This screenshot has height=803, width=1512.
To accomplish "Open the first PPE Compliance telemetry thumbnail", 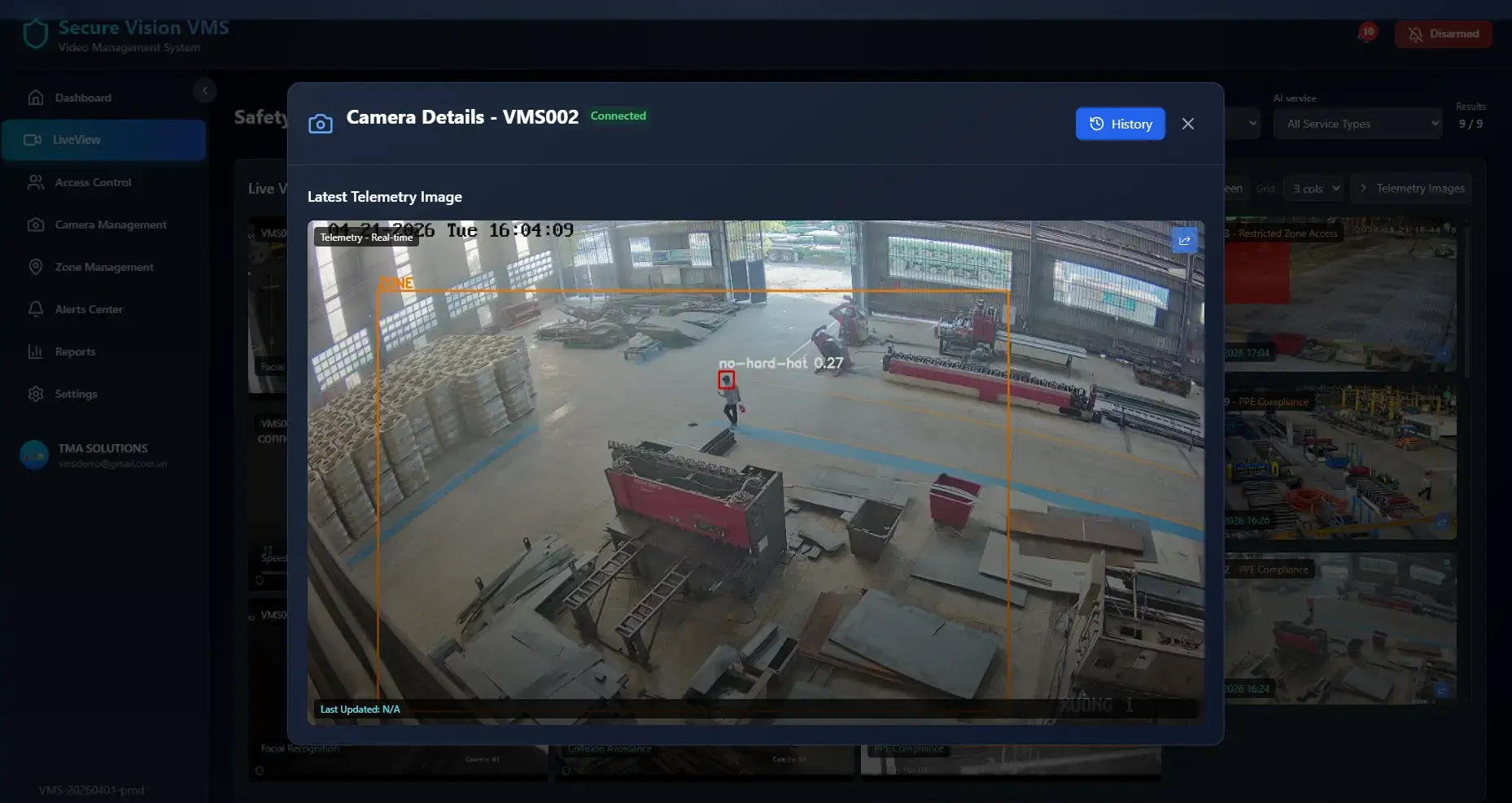I will (1339, 462).
